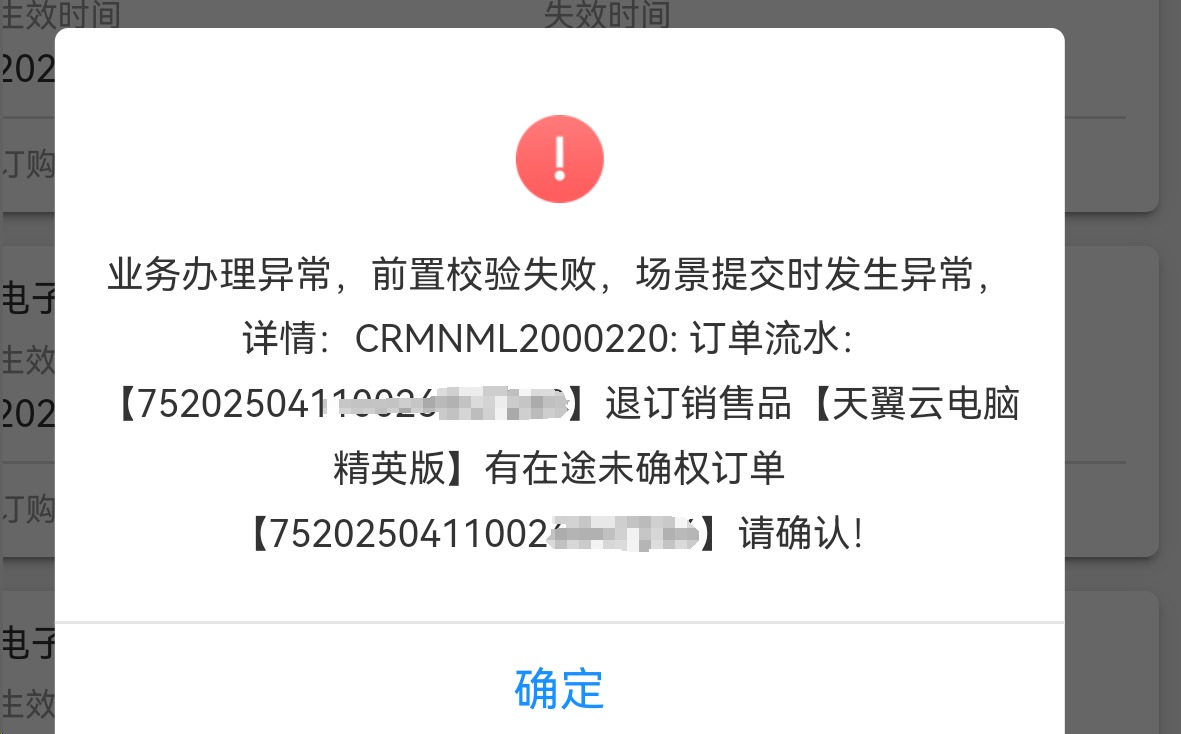
Task: Click the blurred order number before 请确认
Action: click(x=484, y=534)
